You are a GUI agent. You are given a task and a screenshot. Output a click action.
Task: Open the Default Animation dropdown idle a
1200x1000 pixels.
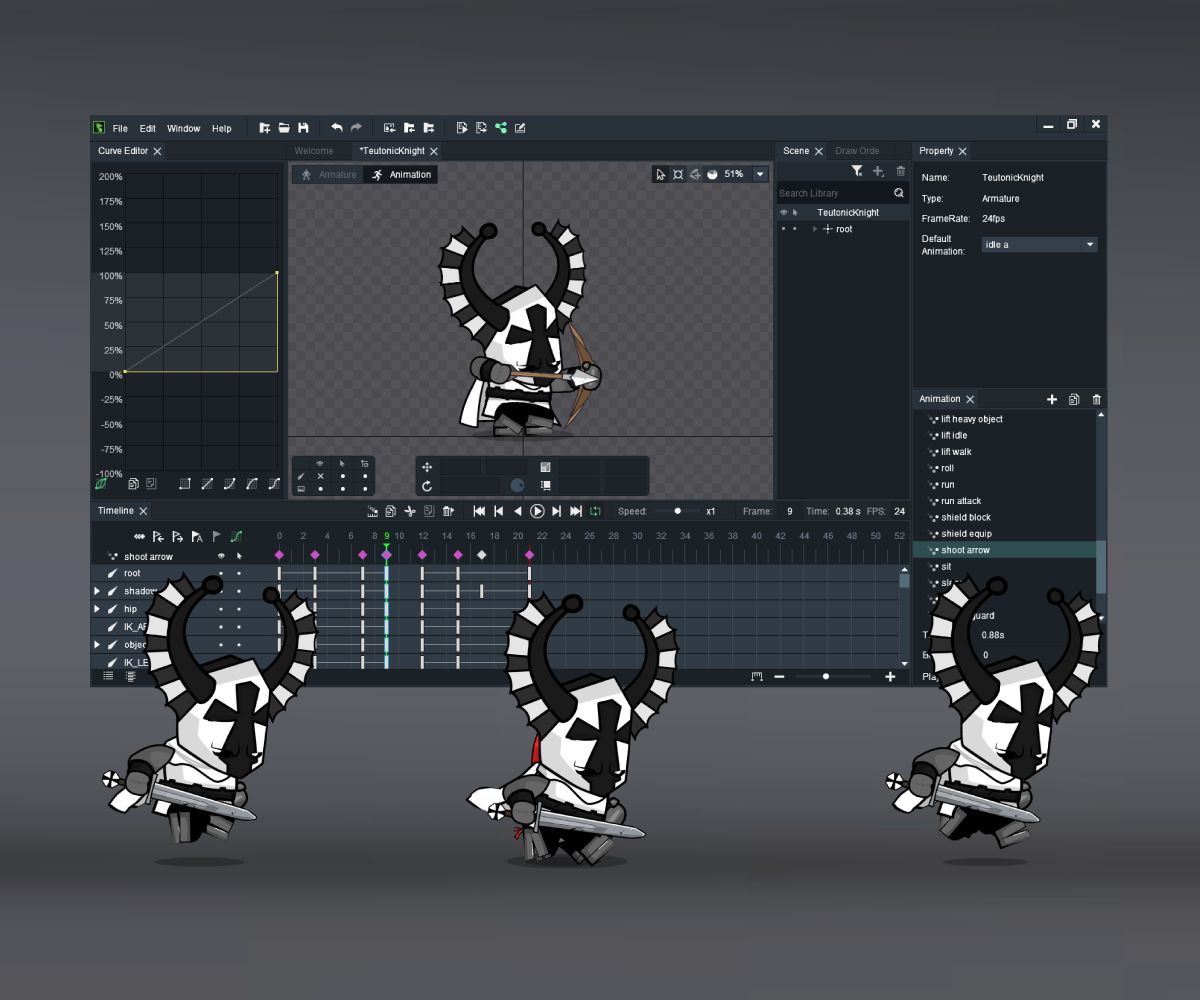point(1039,245)
